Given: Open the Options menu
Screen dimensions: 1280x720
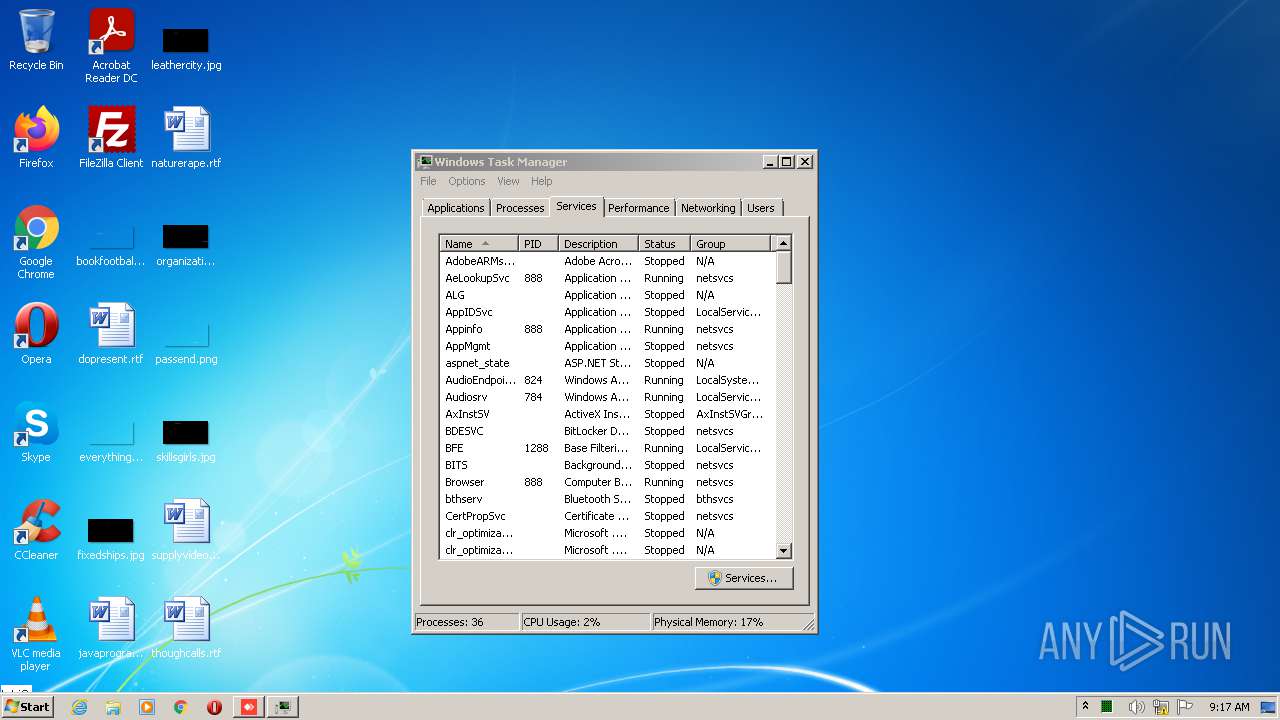Looking at the screenshot, I should point(466,181).
